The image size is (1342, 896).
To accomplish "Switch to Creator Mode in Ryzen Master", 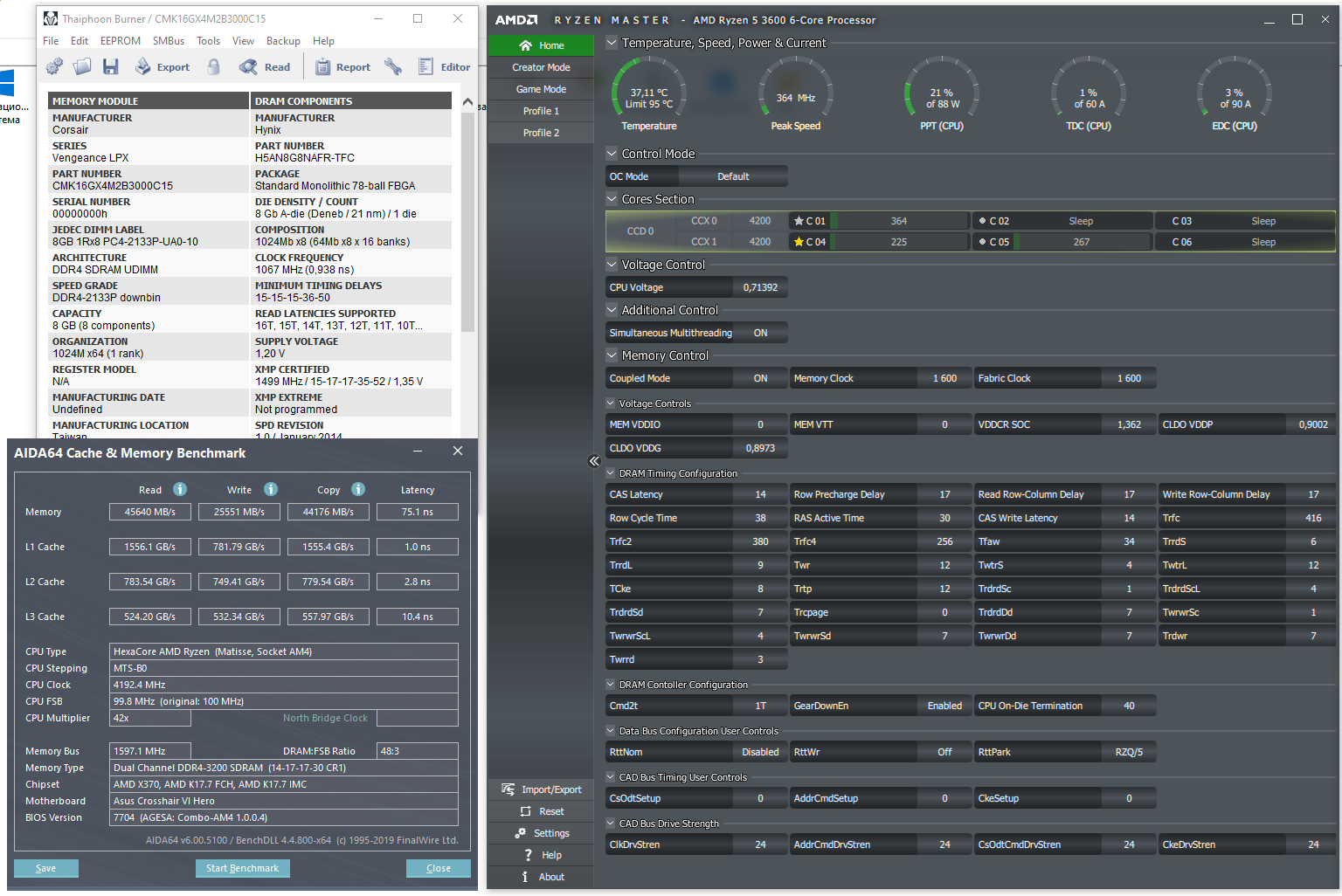I will (542, 67).
